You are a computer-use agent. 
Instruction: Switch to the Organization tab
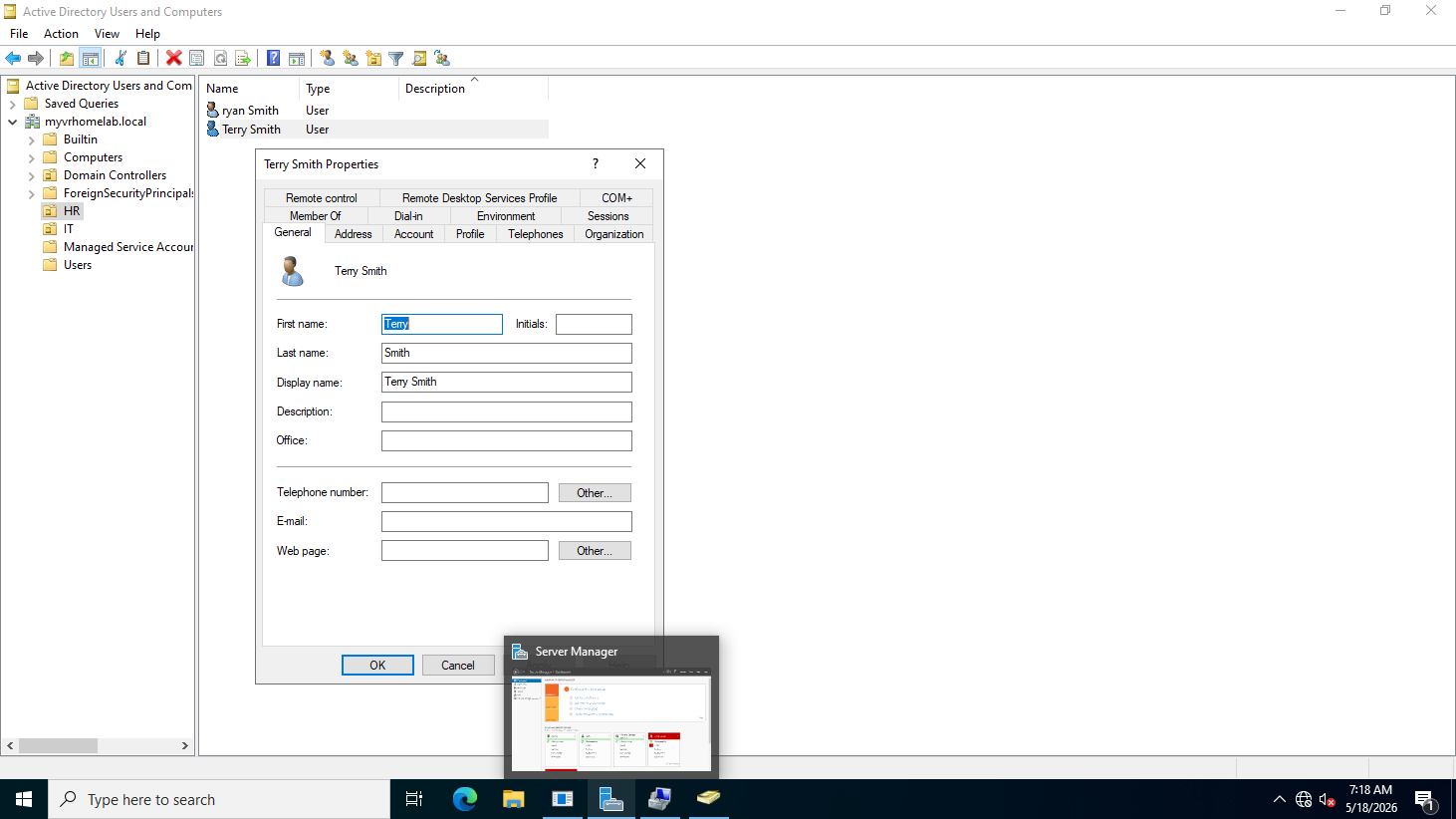click(613, 234)
